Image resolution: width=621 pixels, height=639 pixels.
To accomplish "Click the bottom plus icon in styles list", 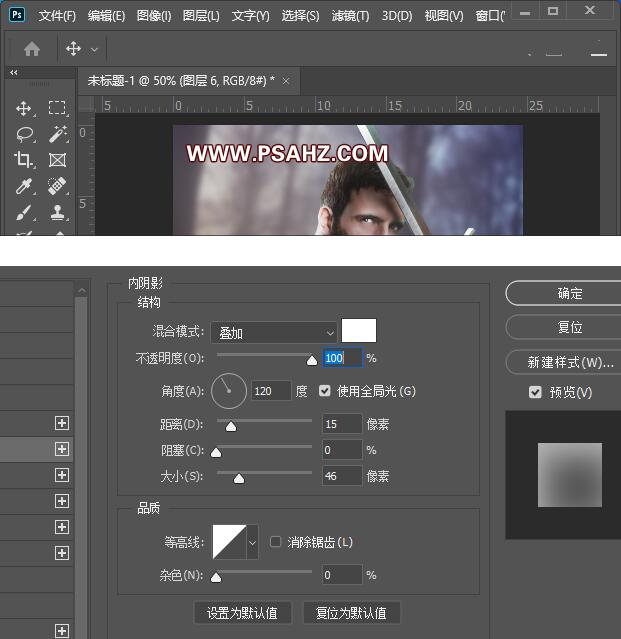I will pos(62,631).
